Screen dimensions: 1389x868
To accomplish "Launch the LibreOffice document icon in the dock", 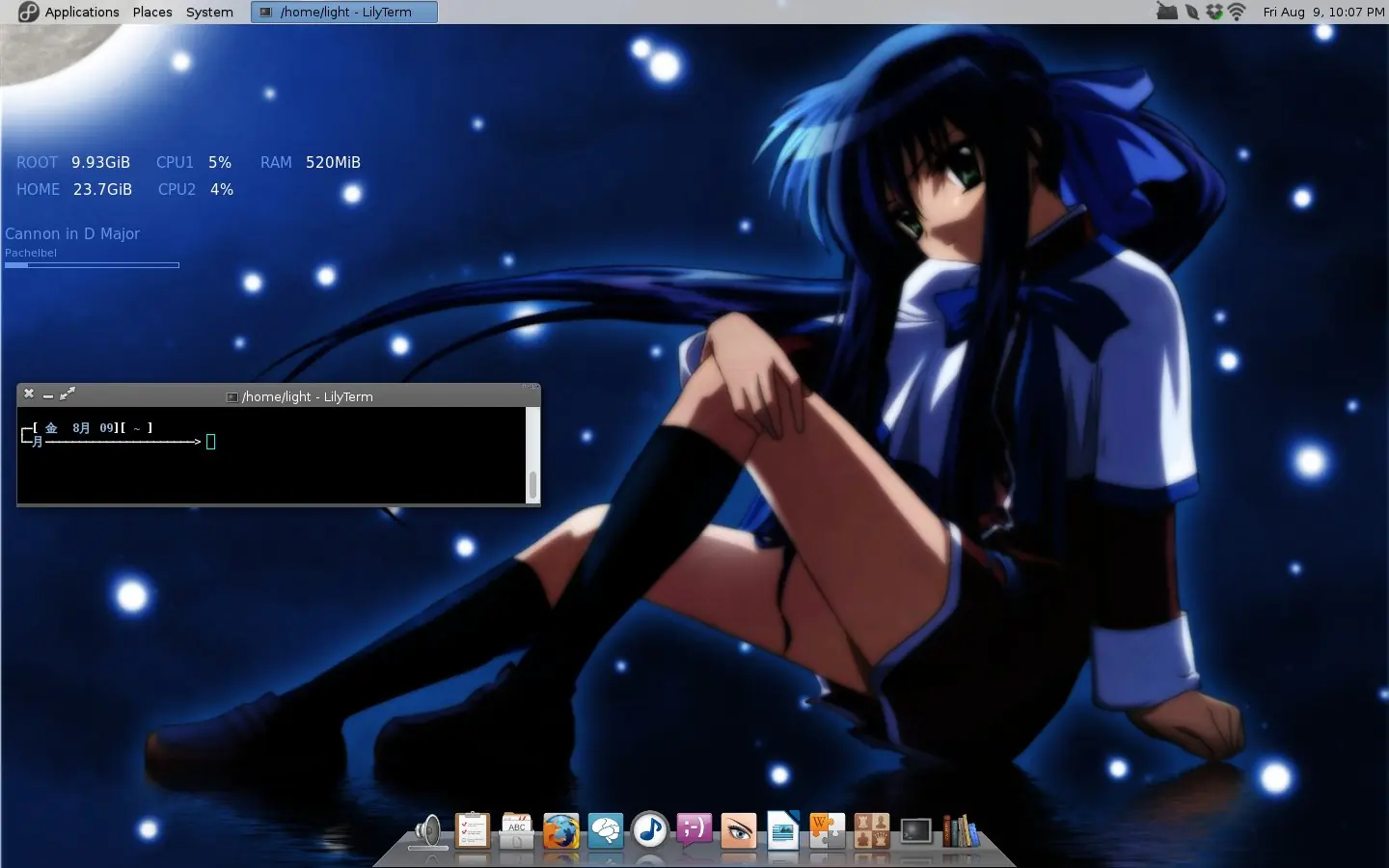I will (783, 830).
